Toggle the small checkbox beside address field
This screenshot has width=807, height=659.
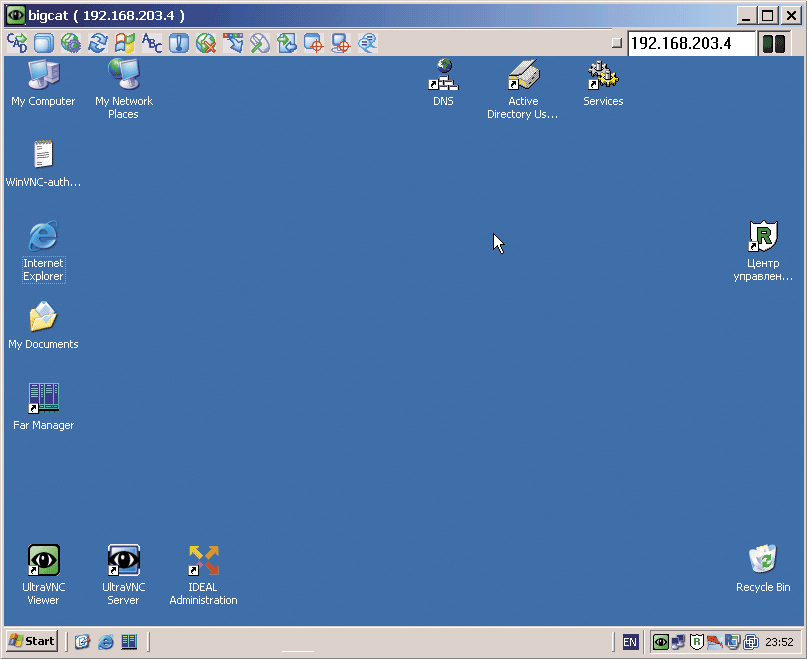pyautogui.click(x=617, y=43)
